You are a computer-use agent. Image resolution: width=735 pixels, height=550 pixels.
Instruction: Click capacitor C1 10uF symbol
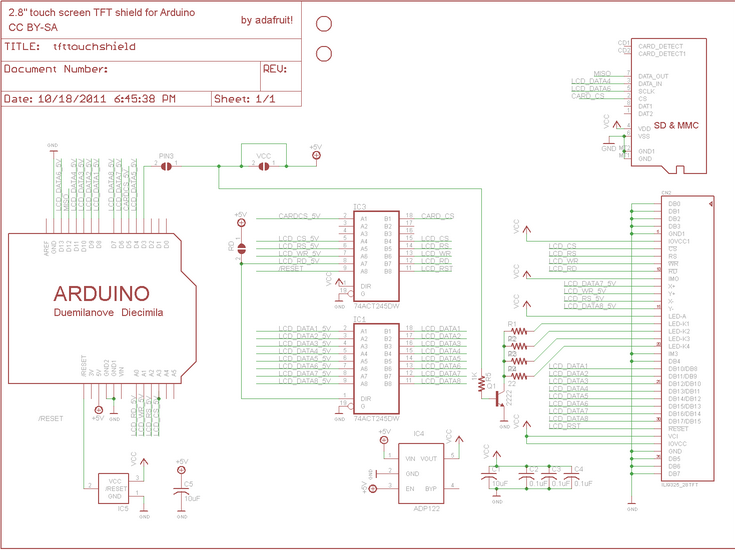490,477
